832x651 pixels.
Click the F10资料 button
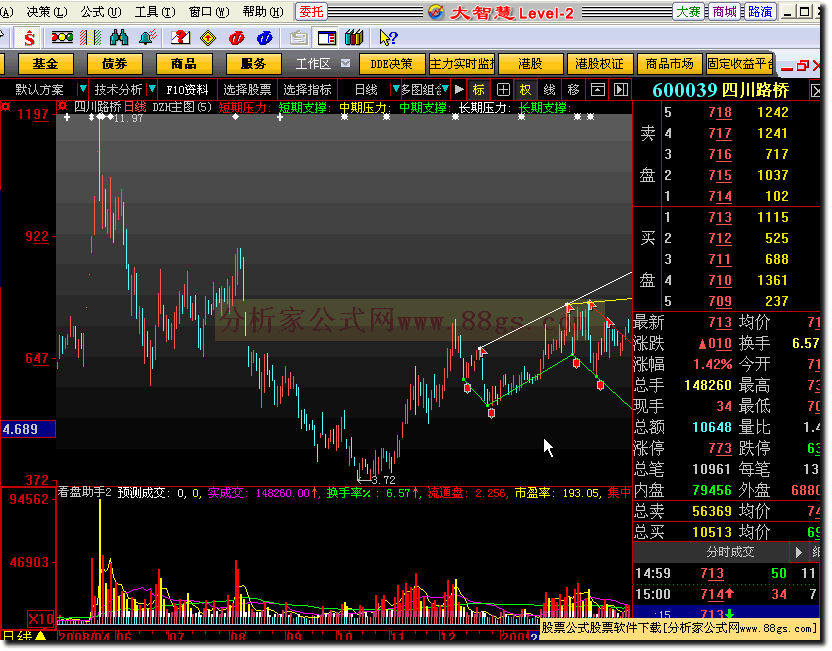(x=187, y=90)
